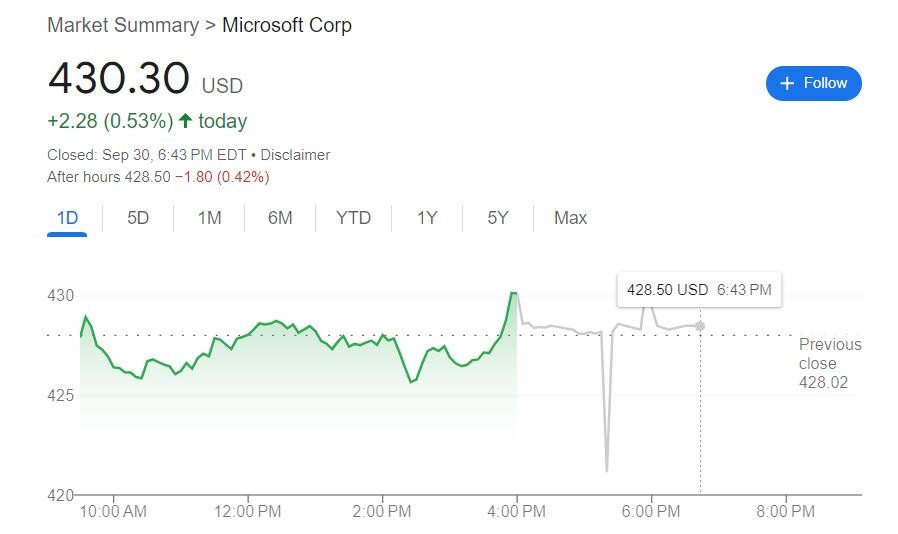898x534 pixels.
Task: Open the Market Summary breadcrumb link
Action: point(123,25)
